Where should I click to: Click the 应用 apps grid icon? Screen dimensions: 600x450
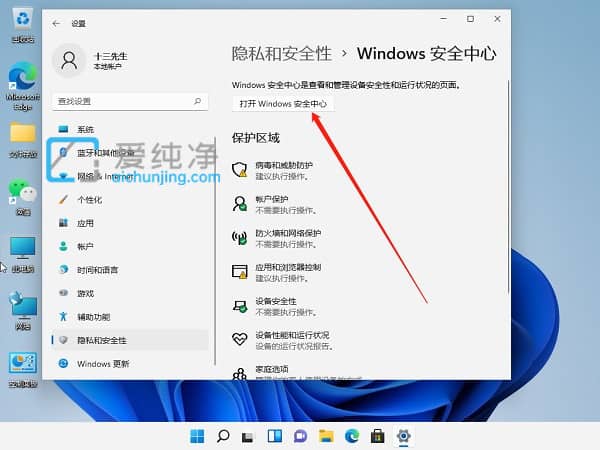64,223
